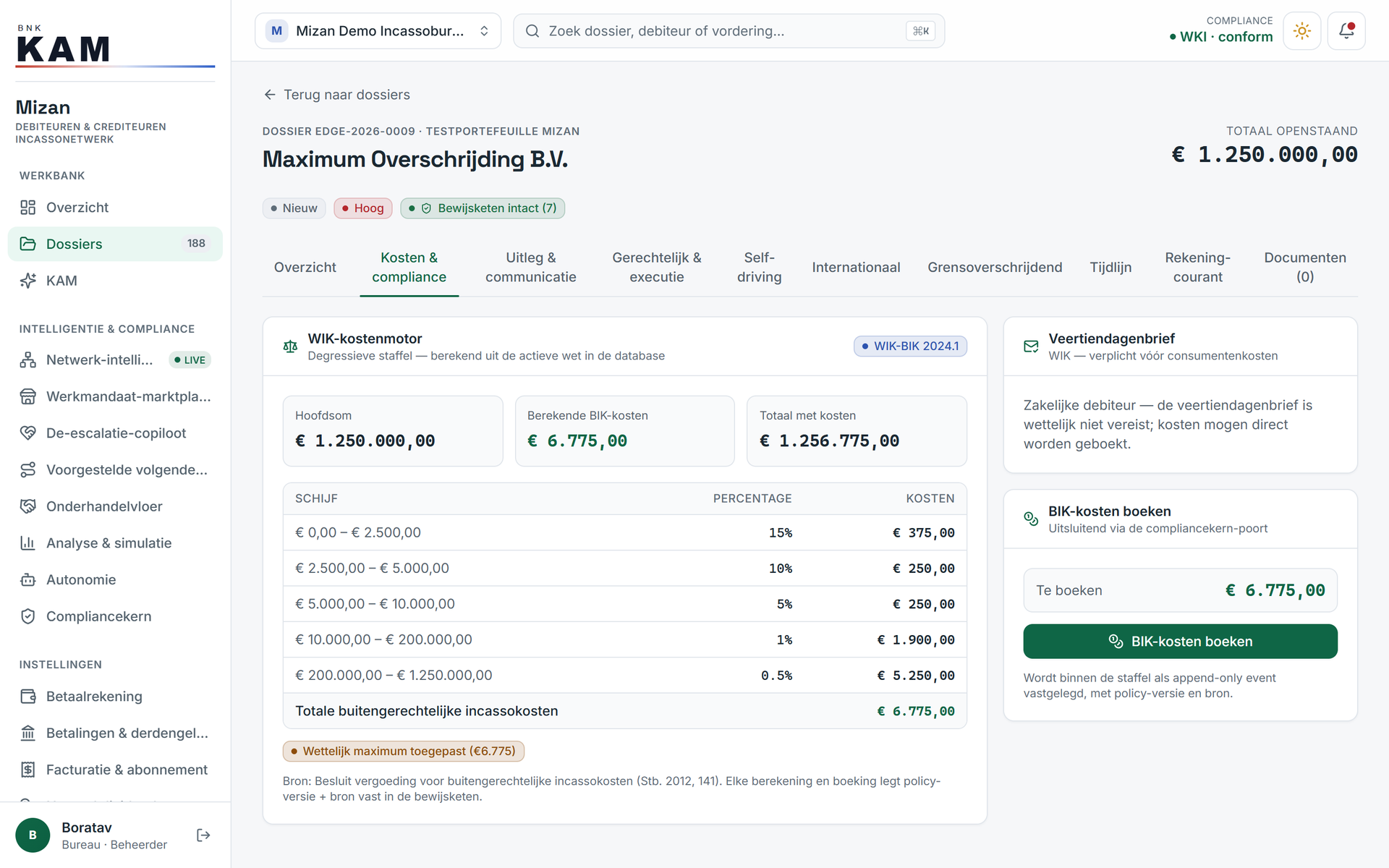Open the Grensoverschrijdend tab
The height and width of the screenshot is (868, 1389).
tap(995, 268)
